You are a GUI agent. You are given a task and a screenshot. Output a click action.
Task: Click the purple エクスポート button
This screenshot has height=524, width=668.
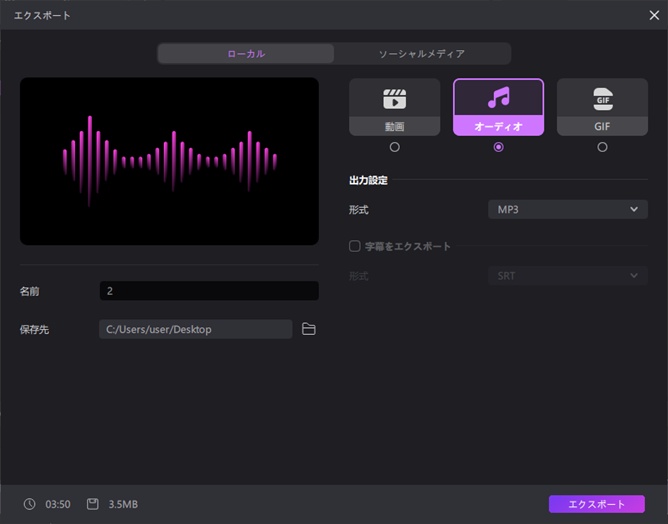596,504
